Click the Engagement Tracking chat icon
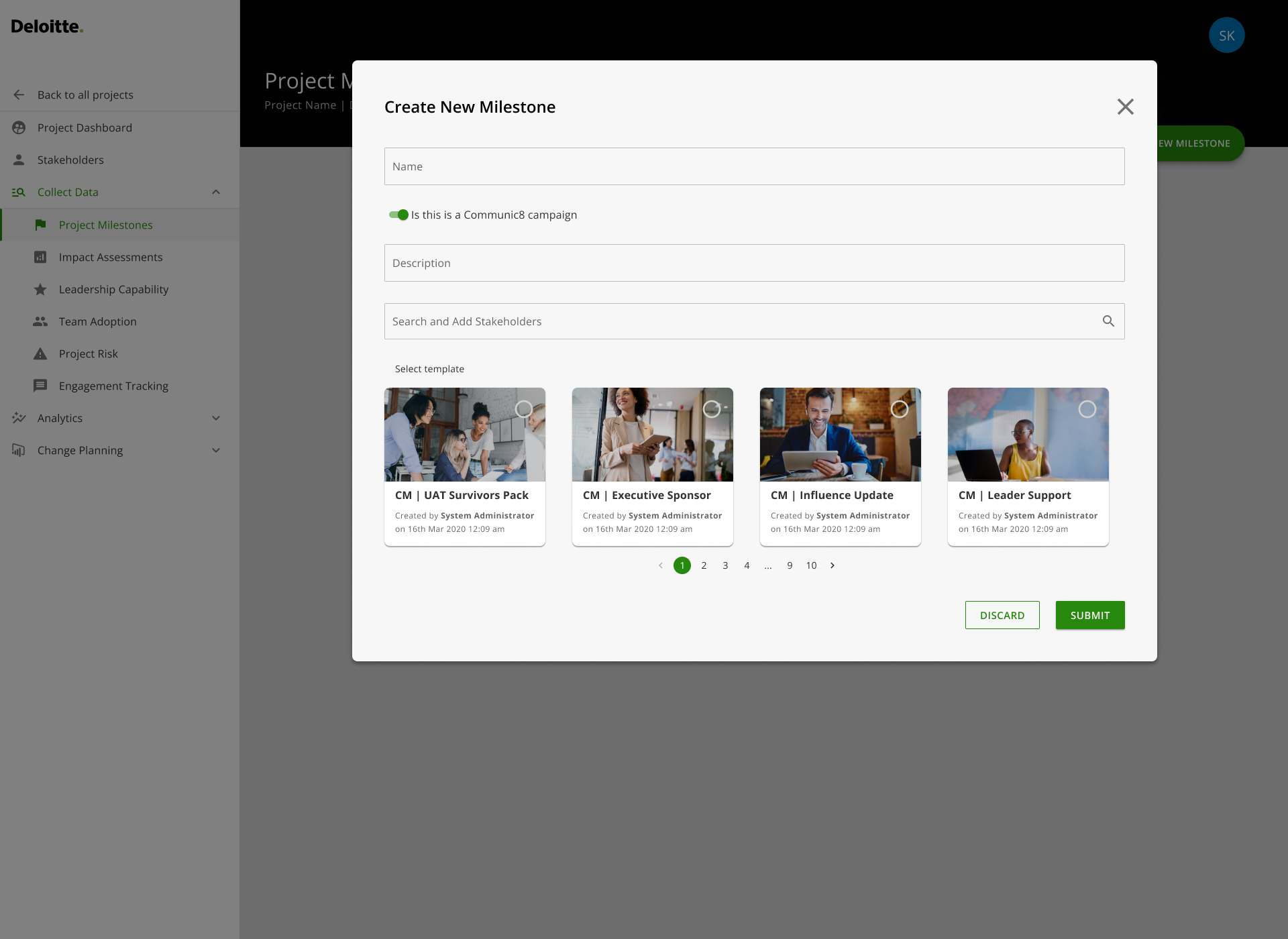This screenshot has height=939, width=1288. click(40, 386)
